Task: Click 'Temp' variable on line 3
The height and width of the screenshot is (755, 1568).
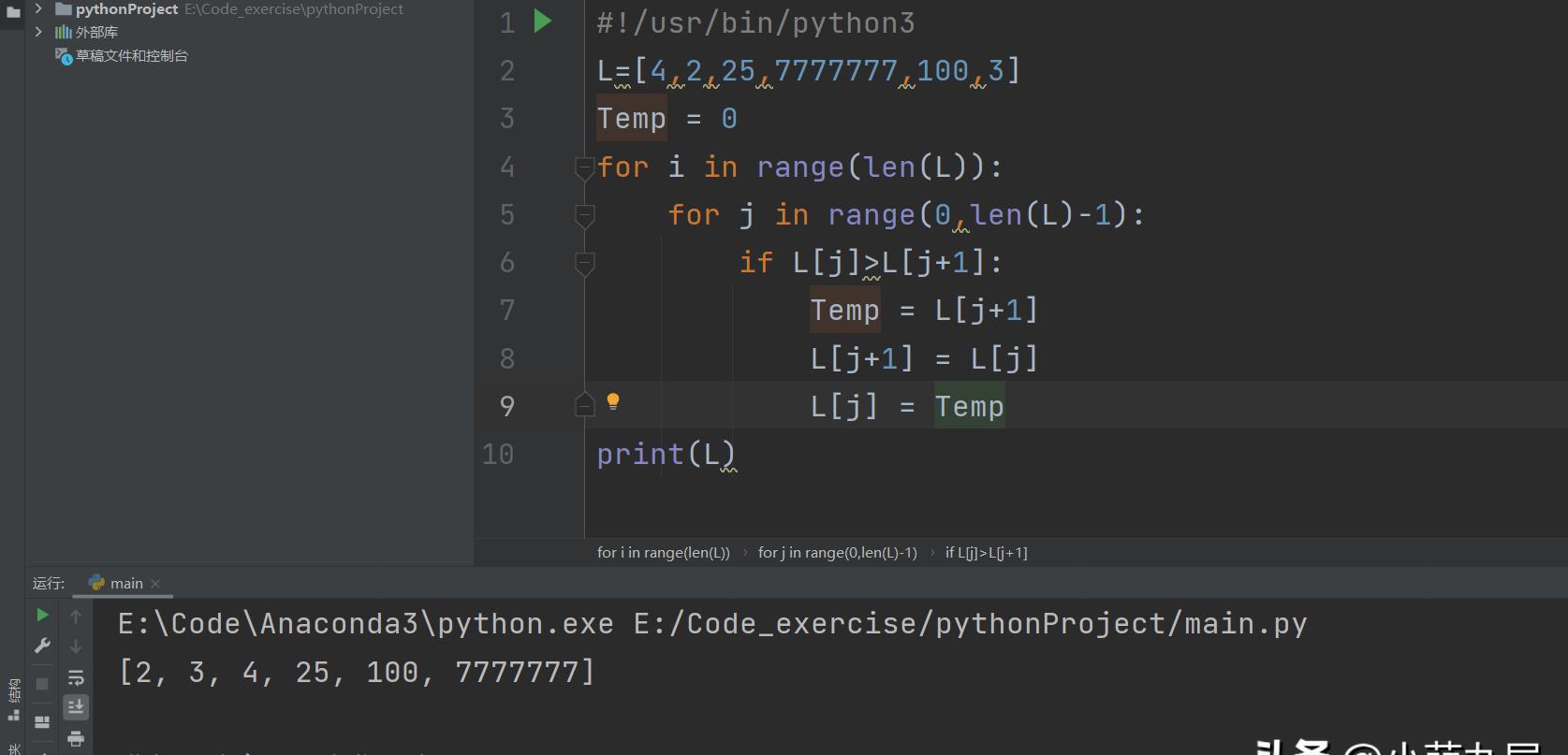Action: (x=632, y=119)
